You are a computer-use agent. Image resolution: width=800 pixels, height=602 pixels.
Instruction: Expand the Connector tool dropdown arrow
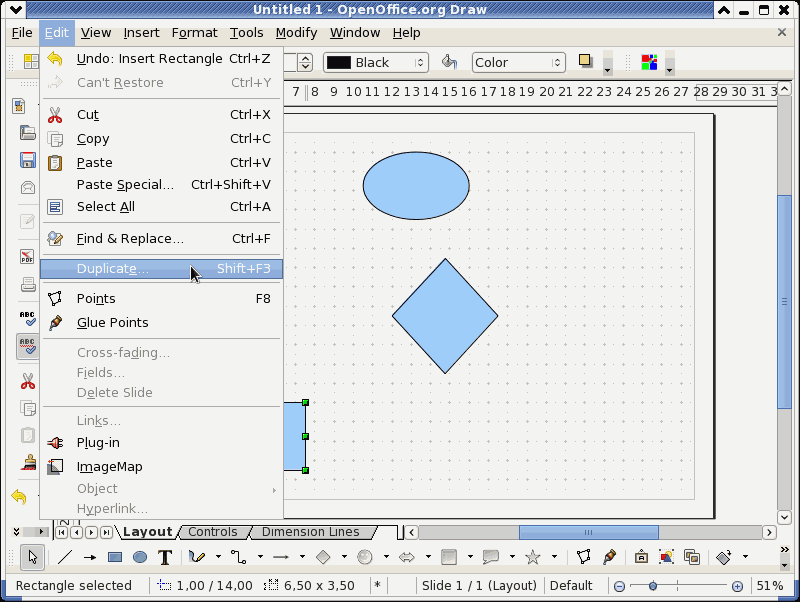pyautogui.click(x=260, y=557)
